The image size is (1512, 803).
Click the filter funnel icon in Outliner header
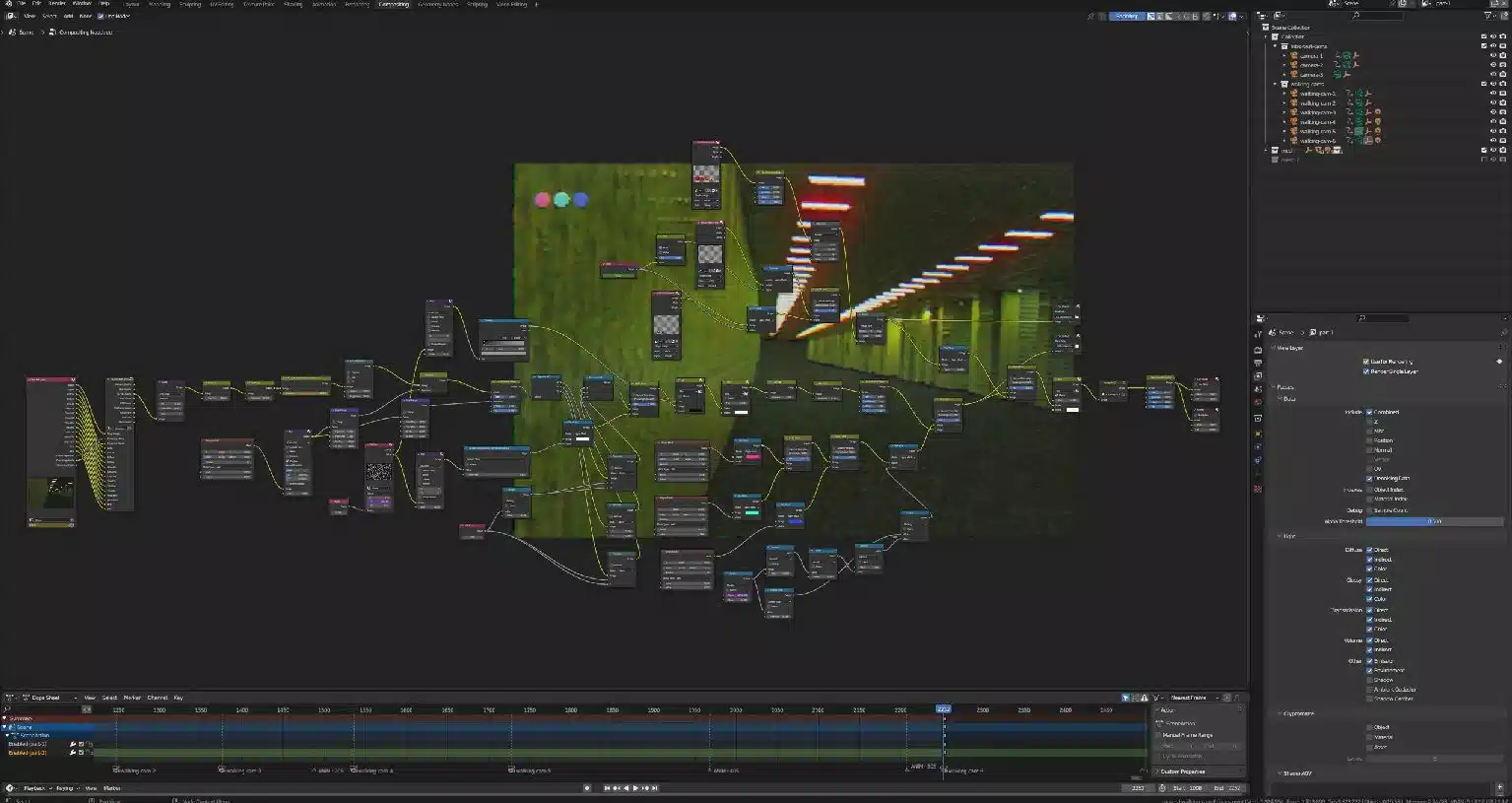1487,16
